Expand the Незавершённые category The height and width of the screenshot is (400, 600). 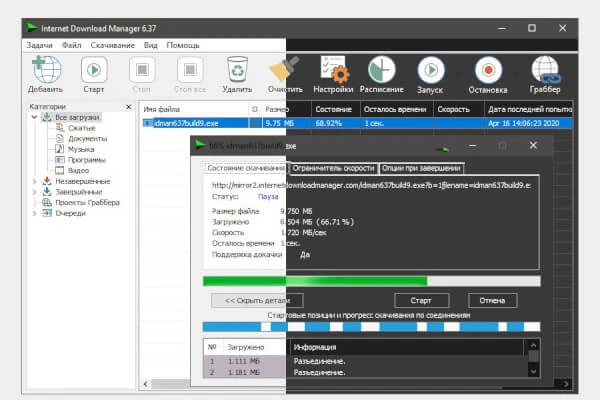coord(35,182)
